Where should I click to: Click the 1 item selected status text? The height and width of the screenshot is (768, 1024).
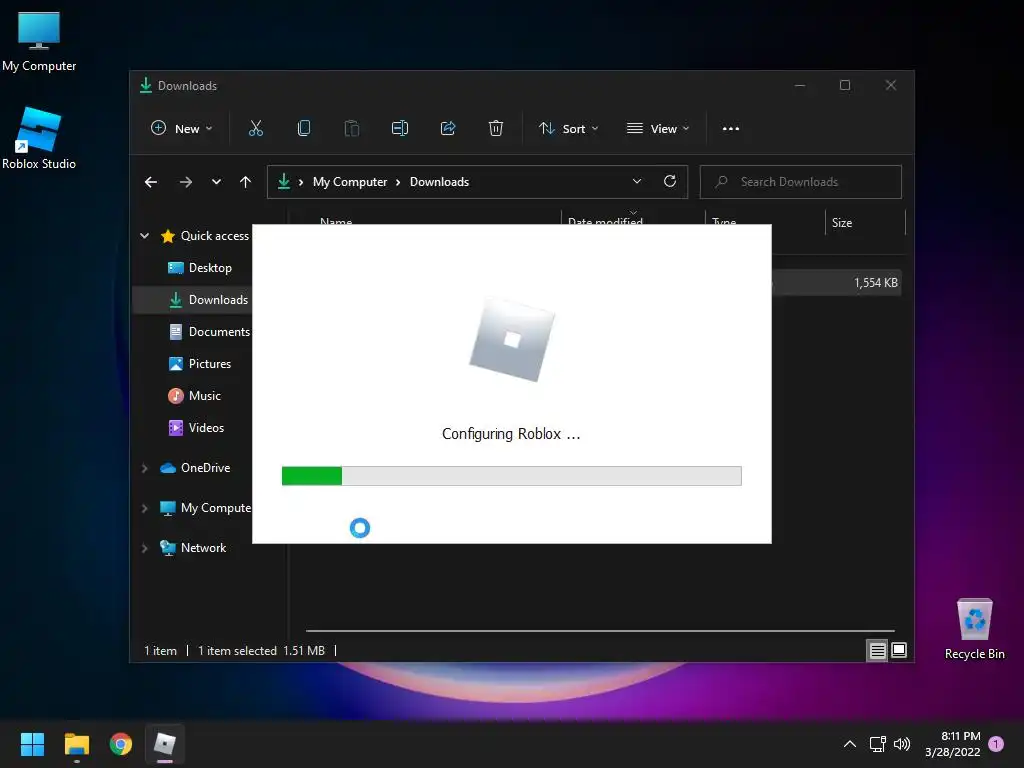tap(237, 650)
